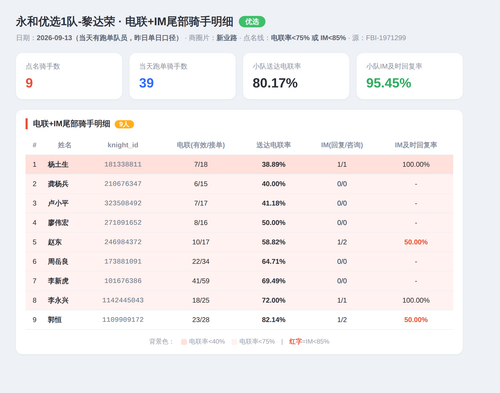Click knight_id 101676386

pyautogui.click(x=123, y=281)
